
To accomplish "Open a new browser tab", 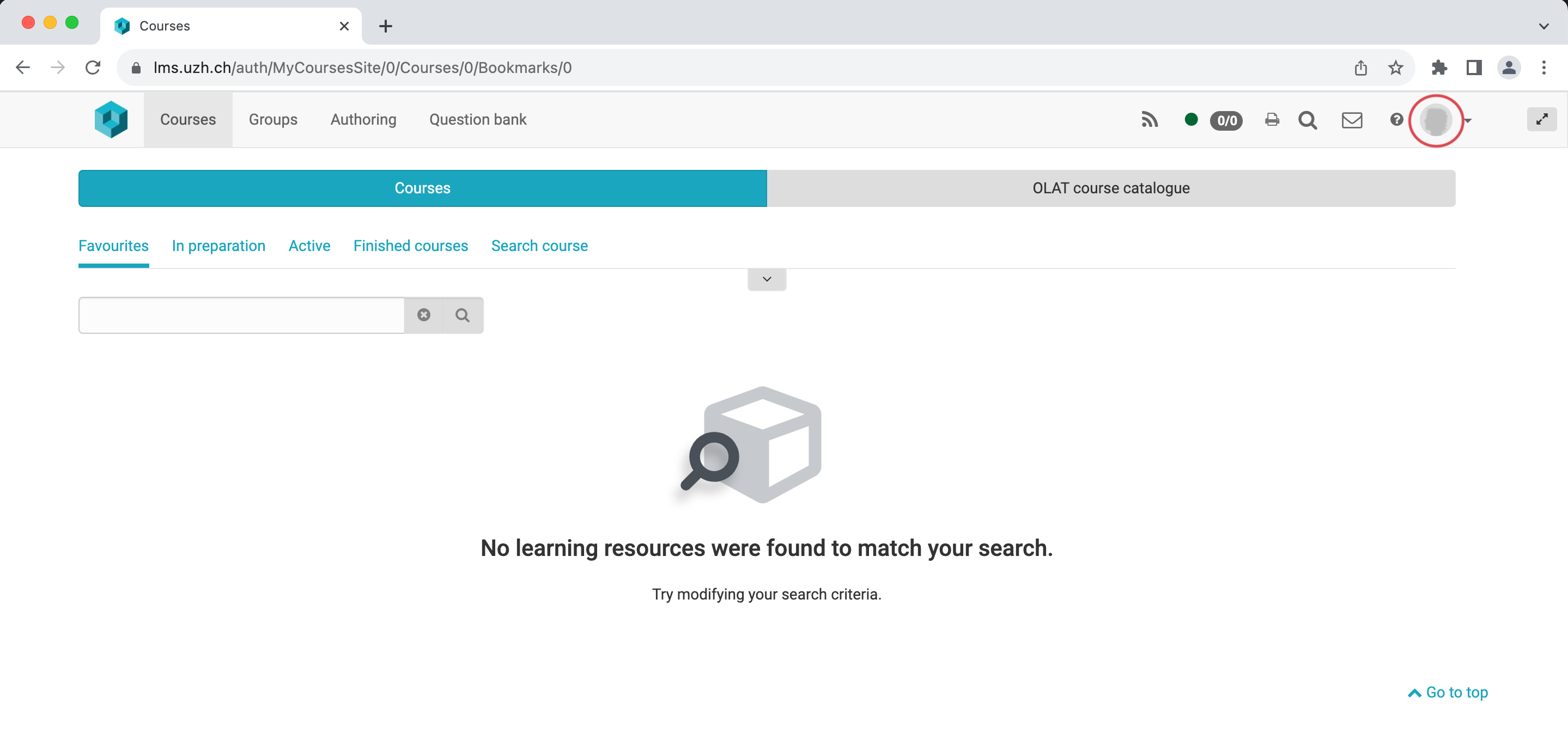I will 385,26.
